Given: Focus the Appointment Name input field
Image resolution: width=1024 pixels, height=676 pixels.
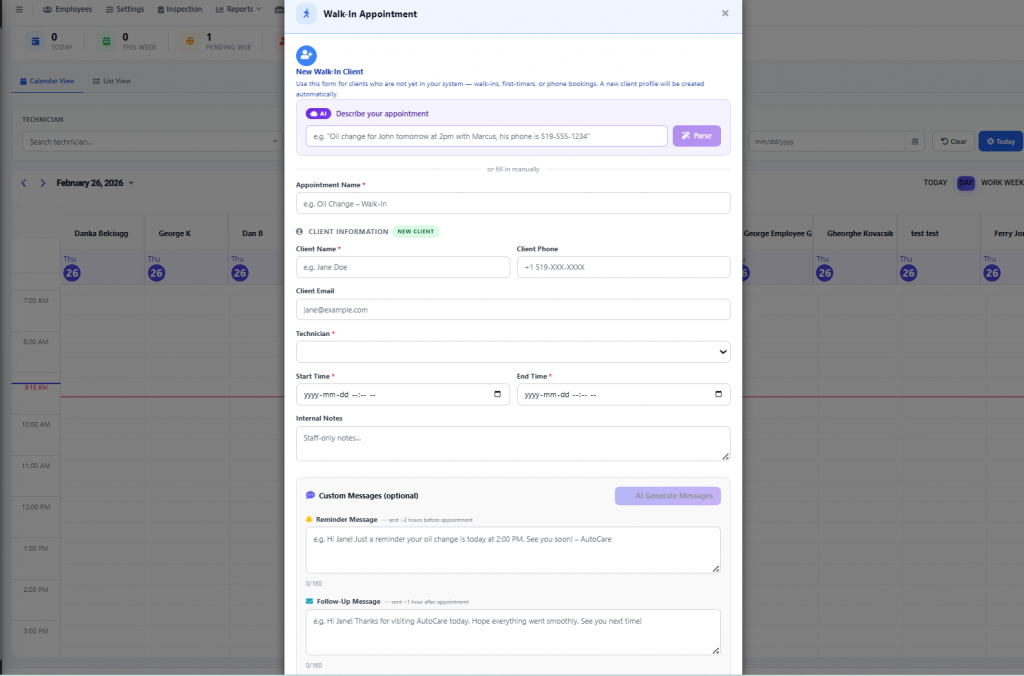Looking at the screenshot, I should (513, 203).
